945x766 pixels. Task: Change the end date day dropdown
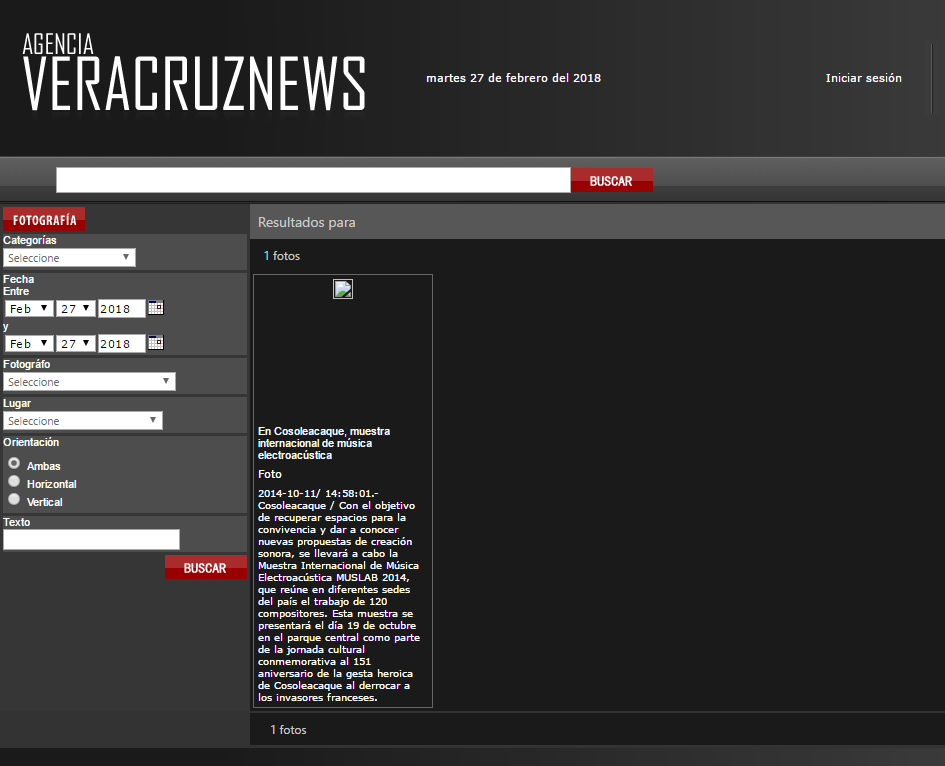[75, 344]
